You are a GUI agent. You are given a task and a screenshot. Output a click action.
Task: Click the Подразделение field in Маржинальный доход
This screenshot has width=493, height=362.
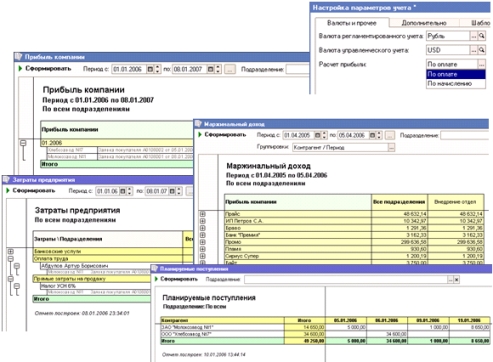click(465, 135)
